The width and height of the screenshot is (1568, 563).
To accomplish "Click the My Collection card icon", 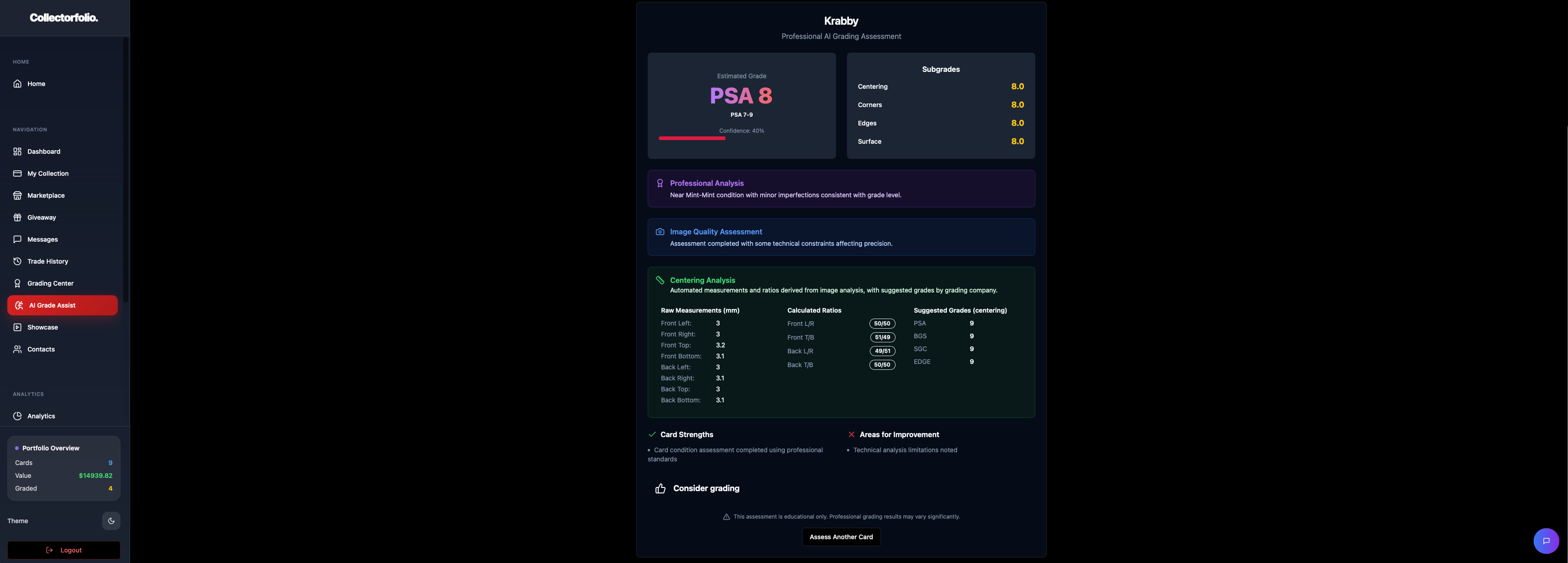I will tap(18, 173).
